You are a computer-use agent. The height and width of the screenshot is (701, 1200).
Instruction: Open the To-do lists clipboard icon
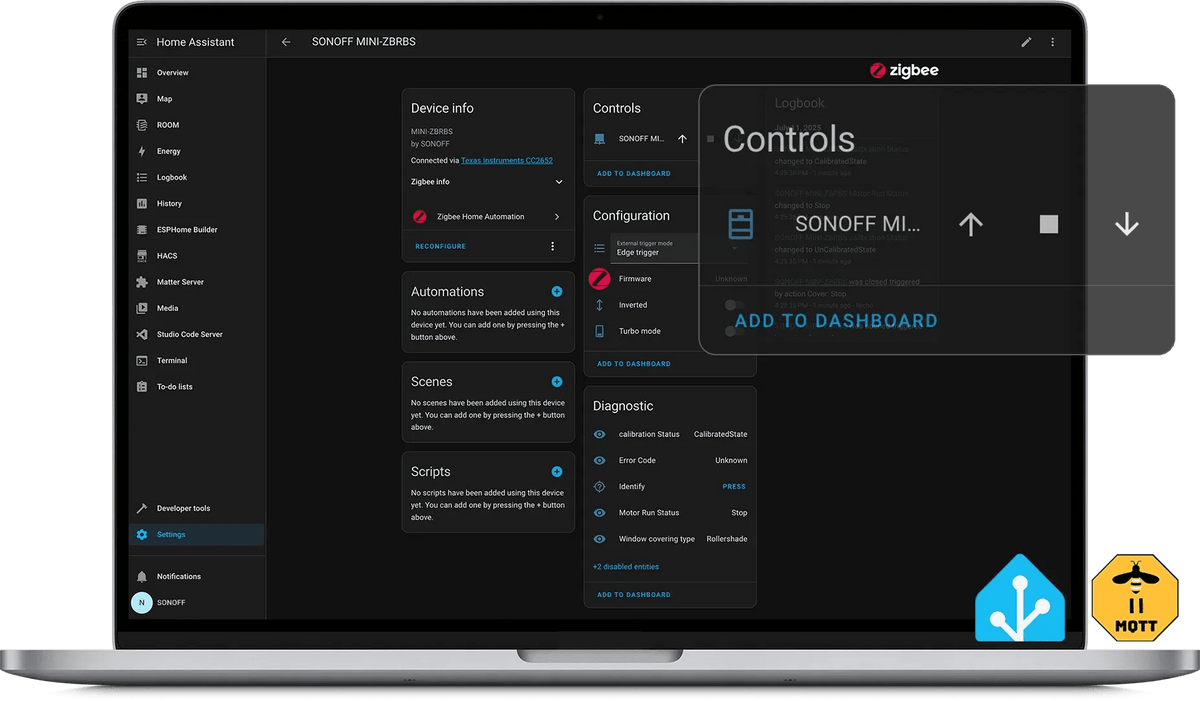point(142,386)
